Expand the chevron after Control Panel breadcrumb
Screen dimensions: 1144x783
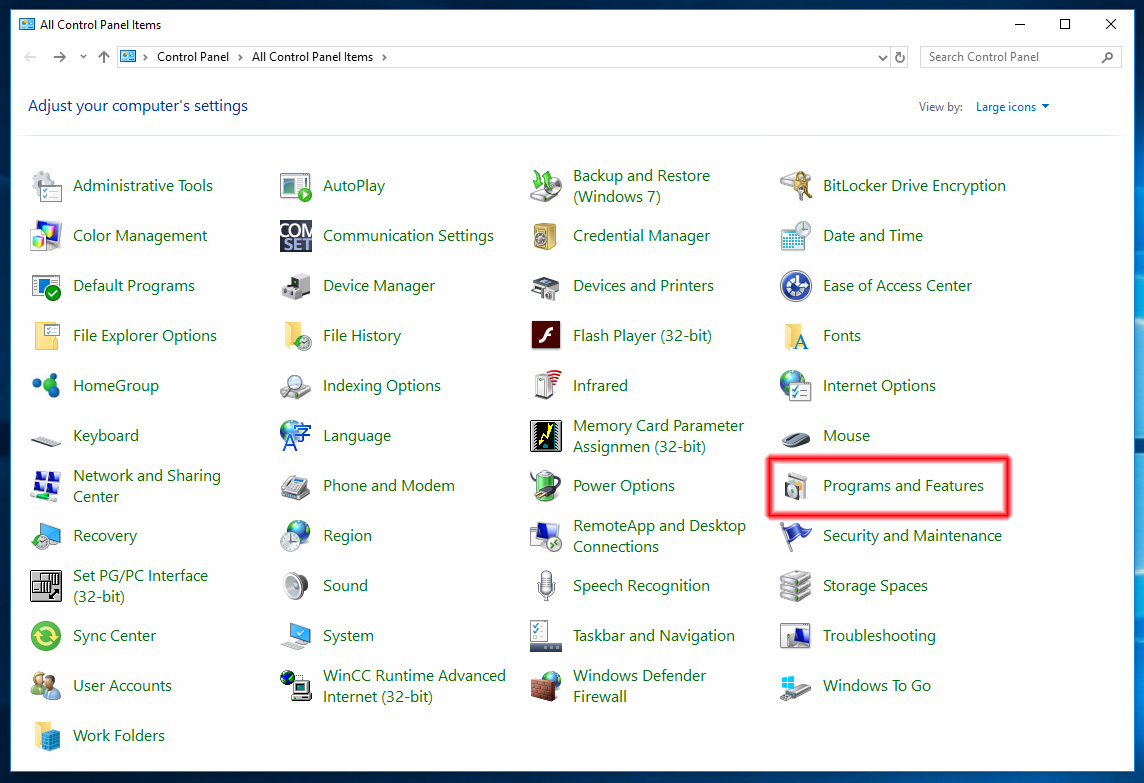240,57
